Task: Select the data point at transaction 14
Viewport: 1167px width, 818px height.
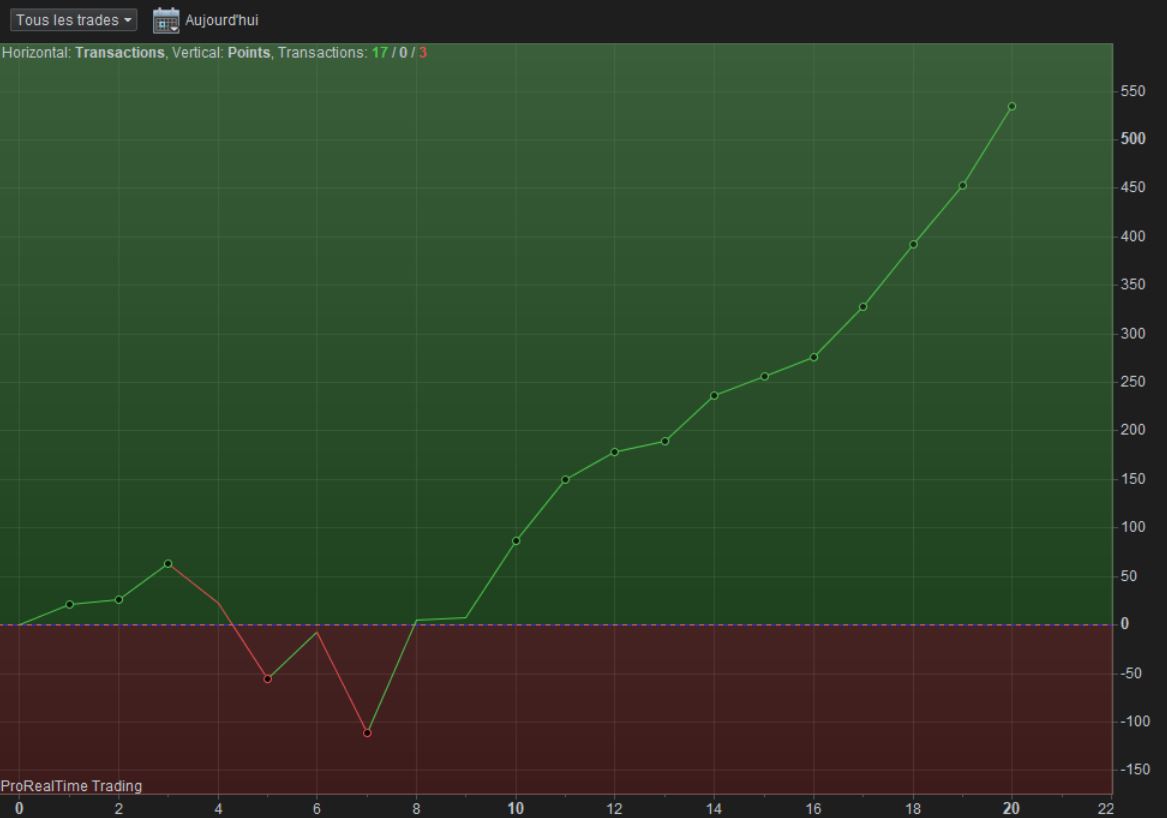Action: point(714,396)
